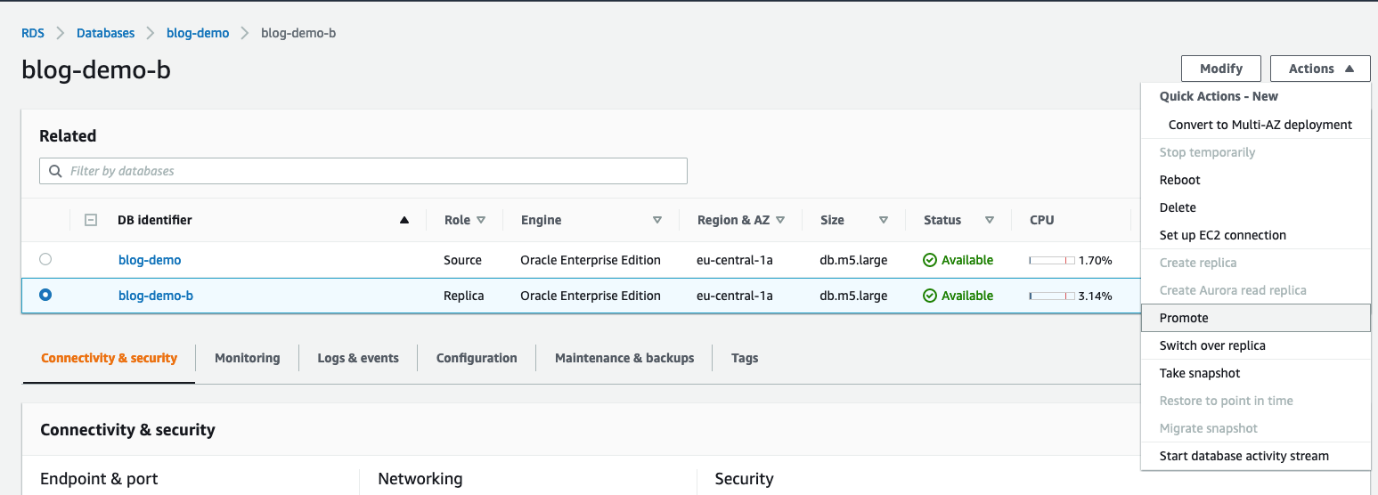Viewport: 1378px width, 495px height.
Task: Open blog-demo breadcrumb link
Action: tap(198, 33)
